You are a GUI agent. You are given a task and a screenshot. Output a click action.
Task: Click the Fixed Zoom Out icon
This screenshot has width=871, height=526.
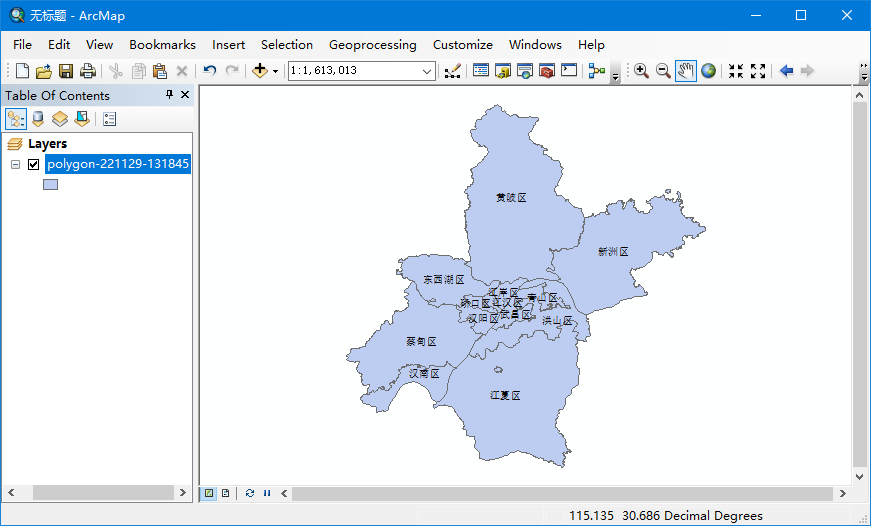(758, 71)
